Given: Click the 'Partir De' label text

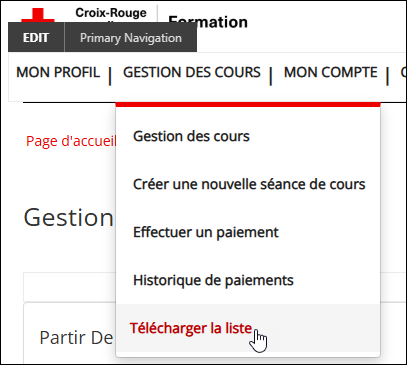Looking at the screenshot, I should click(x=76, y=338).
